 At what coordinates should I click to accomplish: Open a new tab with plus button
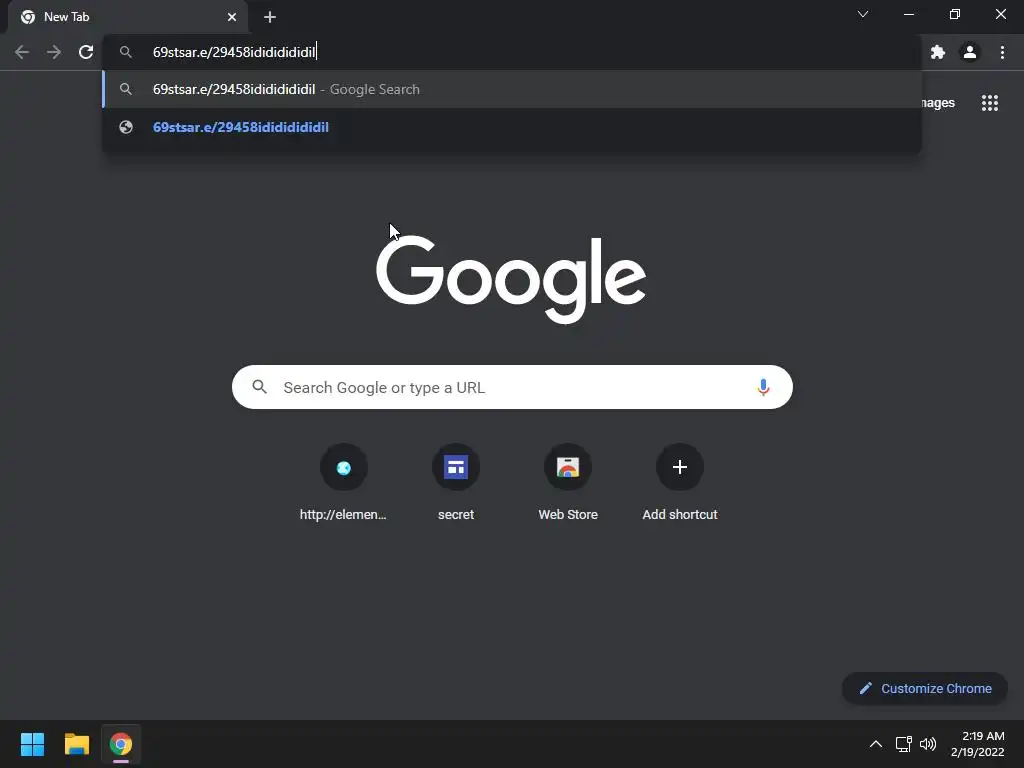tap(270, 17)
